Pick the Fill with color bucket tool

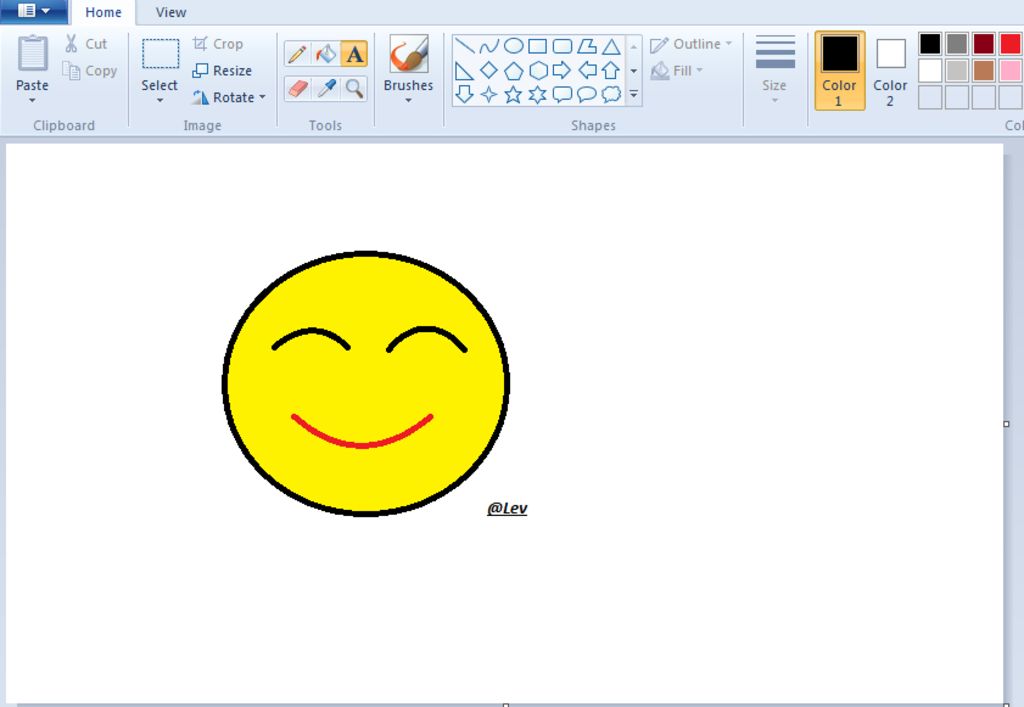coord(326,54)
